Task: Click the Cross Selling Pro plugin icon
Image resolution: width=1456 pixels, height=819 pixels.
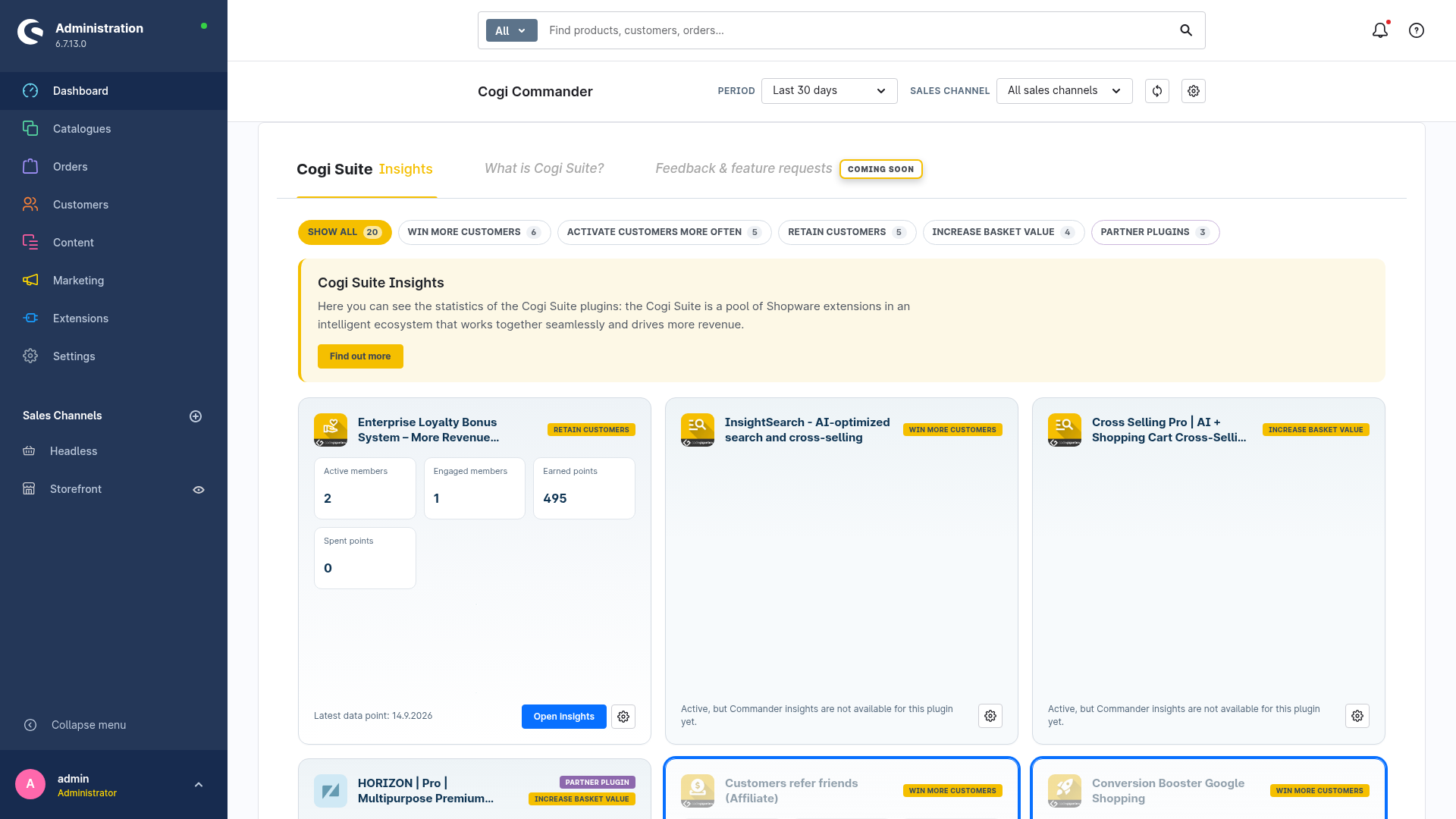Action: pos(1065,430)
